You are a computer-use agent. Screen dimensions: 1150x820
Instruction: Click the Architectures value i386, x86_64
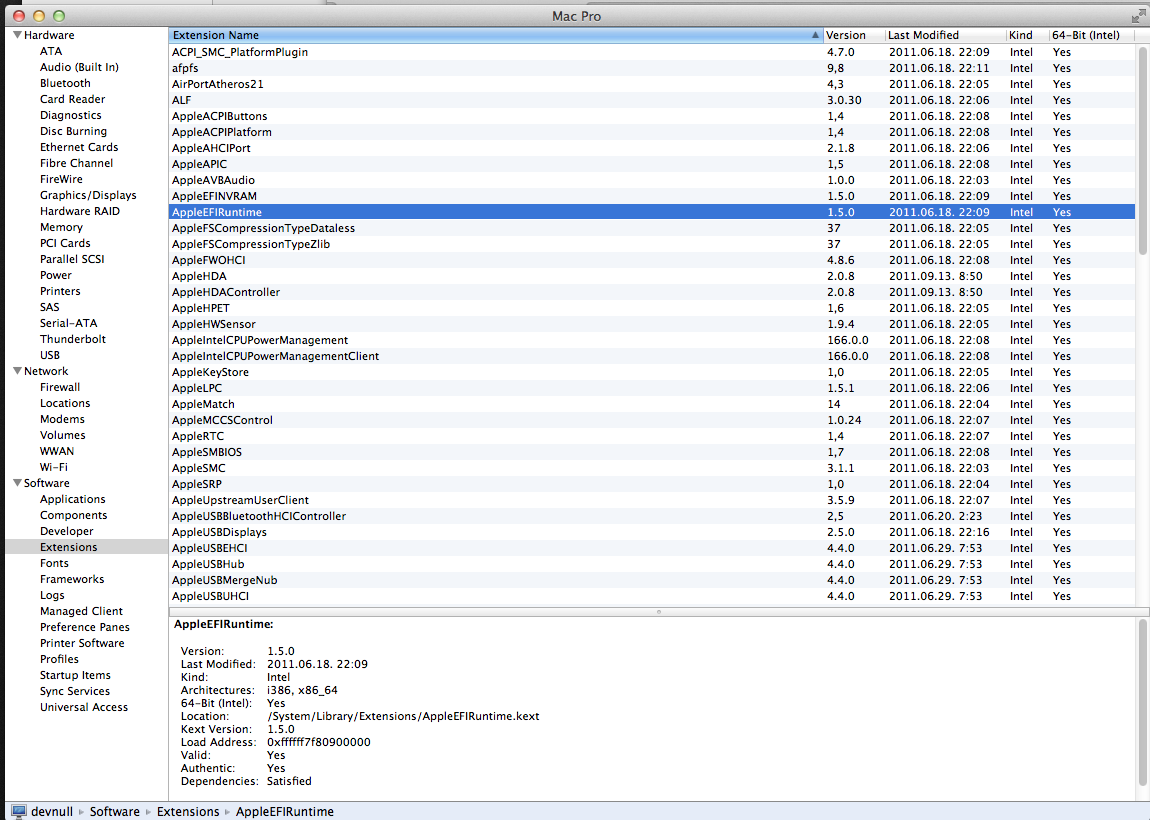pos(302,690)
